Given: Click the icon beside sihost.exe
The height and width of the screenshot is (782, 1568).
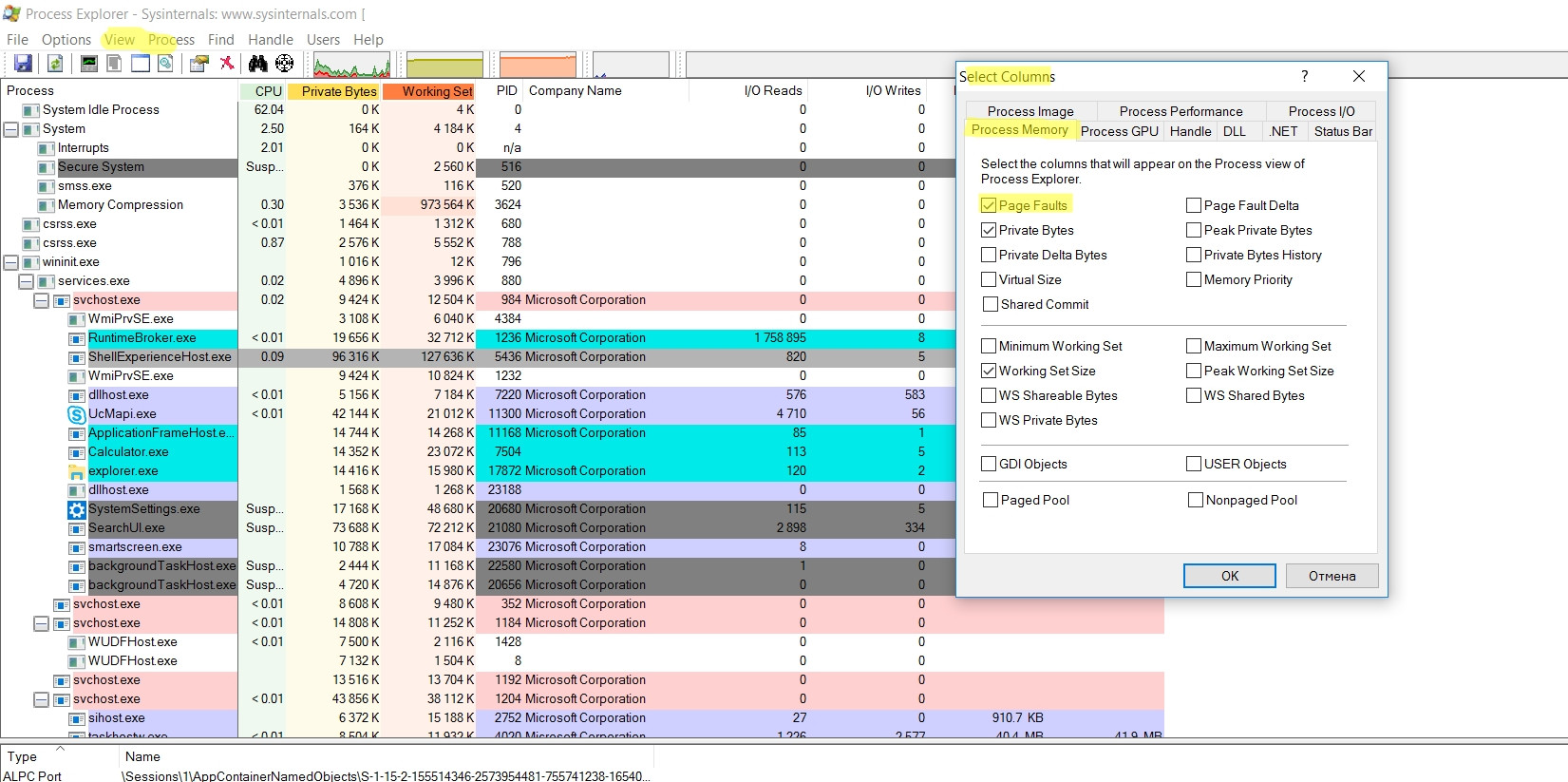Looking at the screenshot, I should coord(77,718).
